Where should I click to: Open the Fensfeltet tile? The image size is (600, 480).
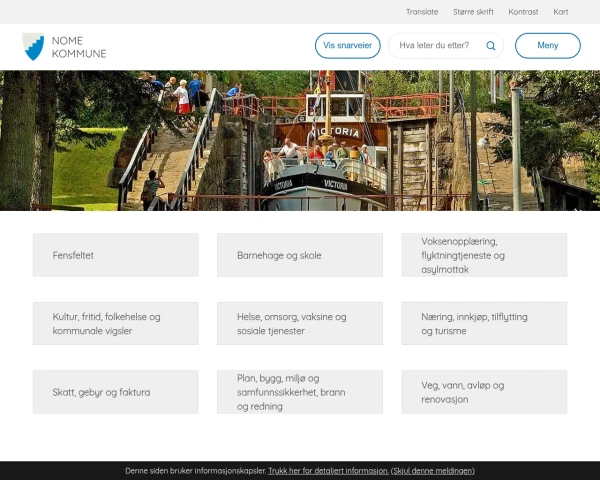(115, 255)
